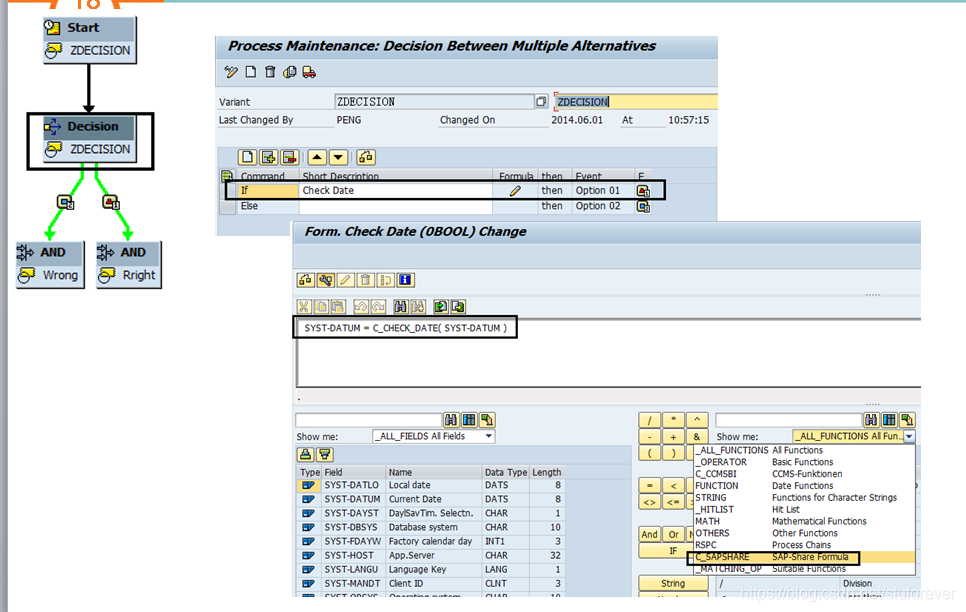Click the binoculars find icon above formula text
966x612 pixels.
point(400,306)
